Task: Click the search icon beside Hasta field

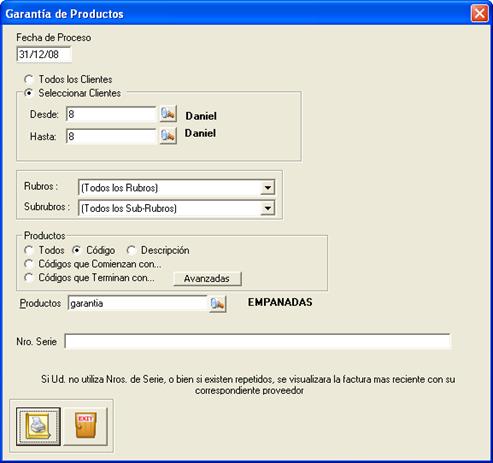Action: (x=168, y=136)
